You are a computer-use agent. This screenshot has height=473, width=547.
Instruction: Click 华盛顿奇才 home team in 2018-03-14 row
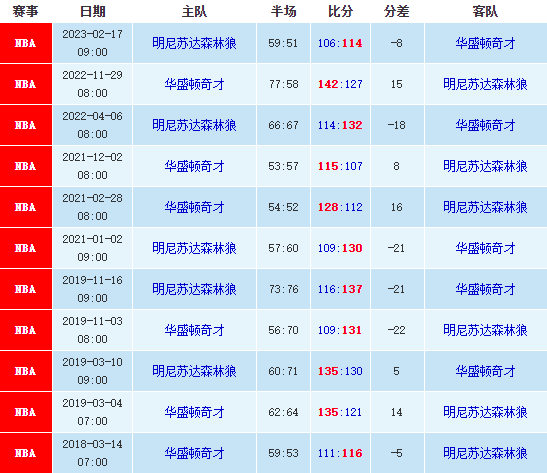[x=194, y=453]
